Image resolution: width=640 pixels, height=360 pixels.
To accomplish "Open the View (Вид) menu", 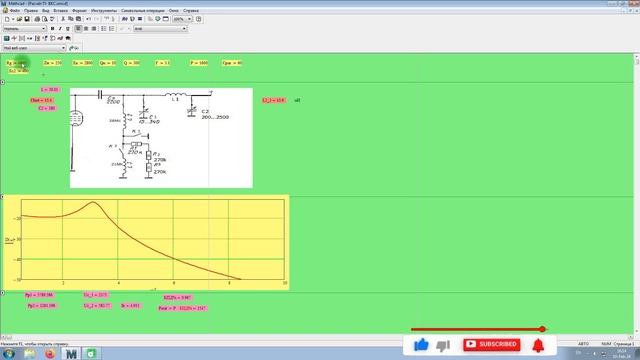I will click(46, 11).
